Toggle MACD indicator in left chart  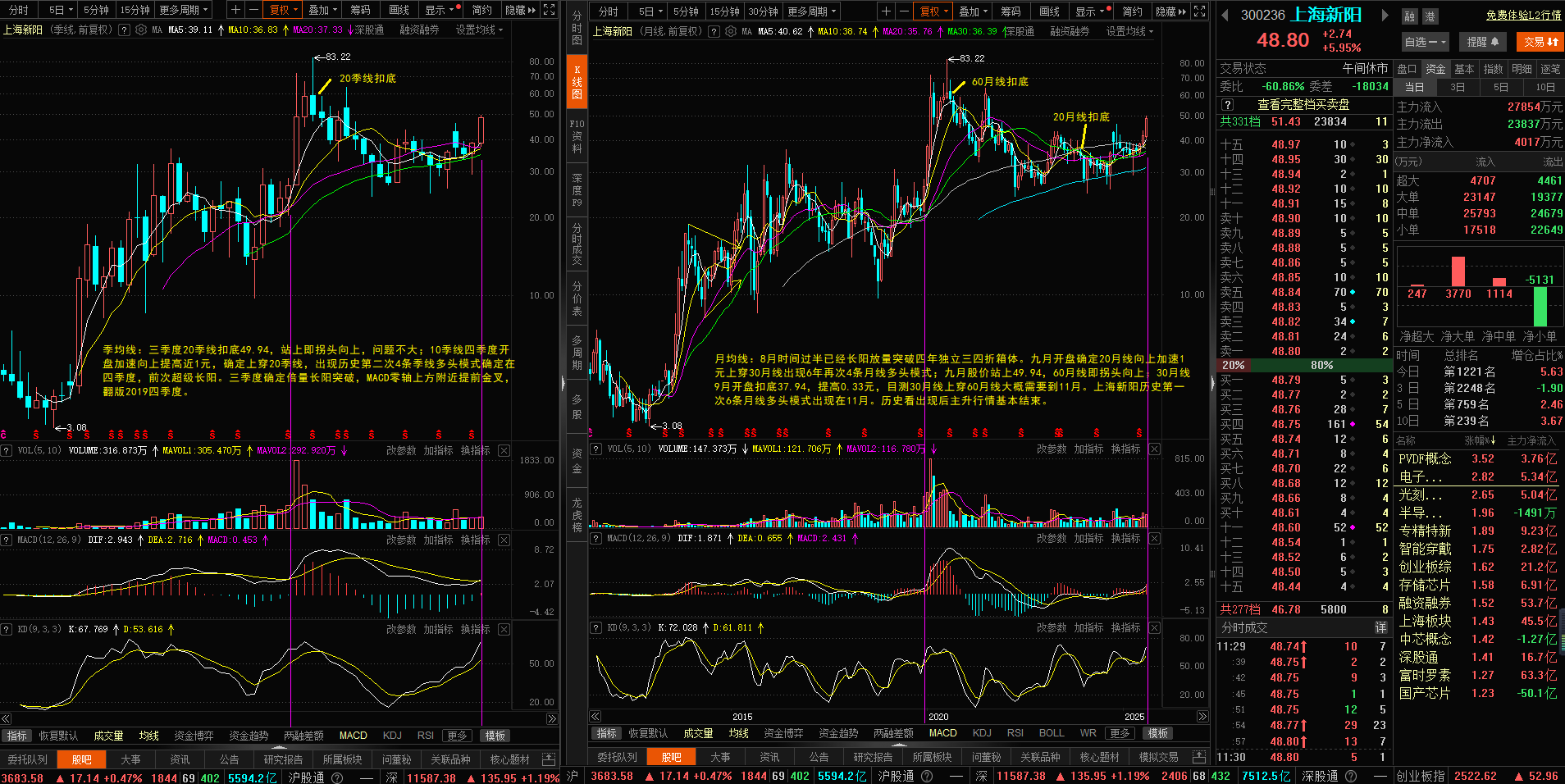pyautogui.click(x=353, y=736)
